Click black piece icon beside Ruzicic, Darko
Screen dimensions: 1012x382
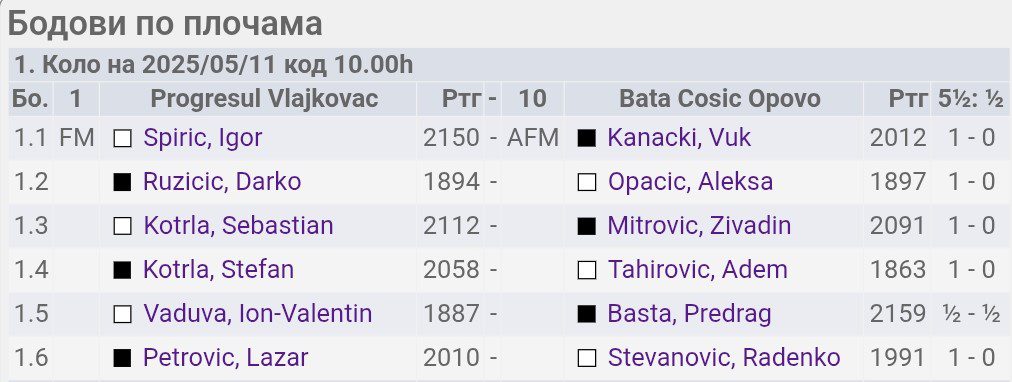tap(122, 183)
